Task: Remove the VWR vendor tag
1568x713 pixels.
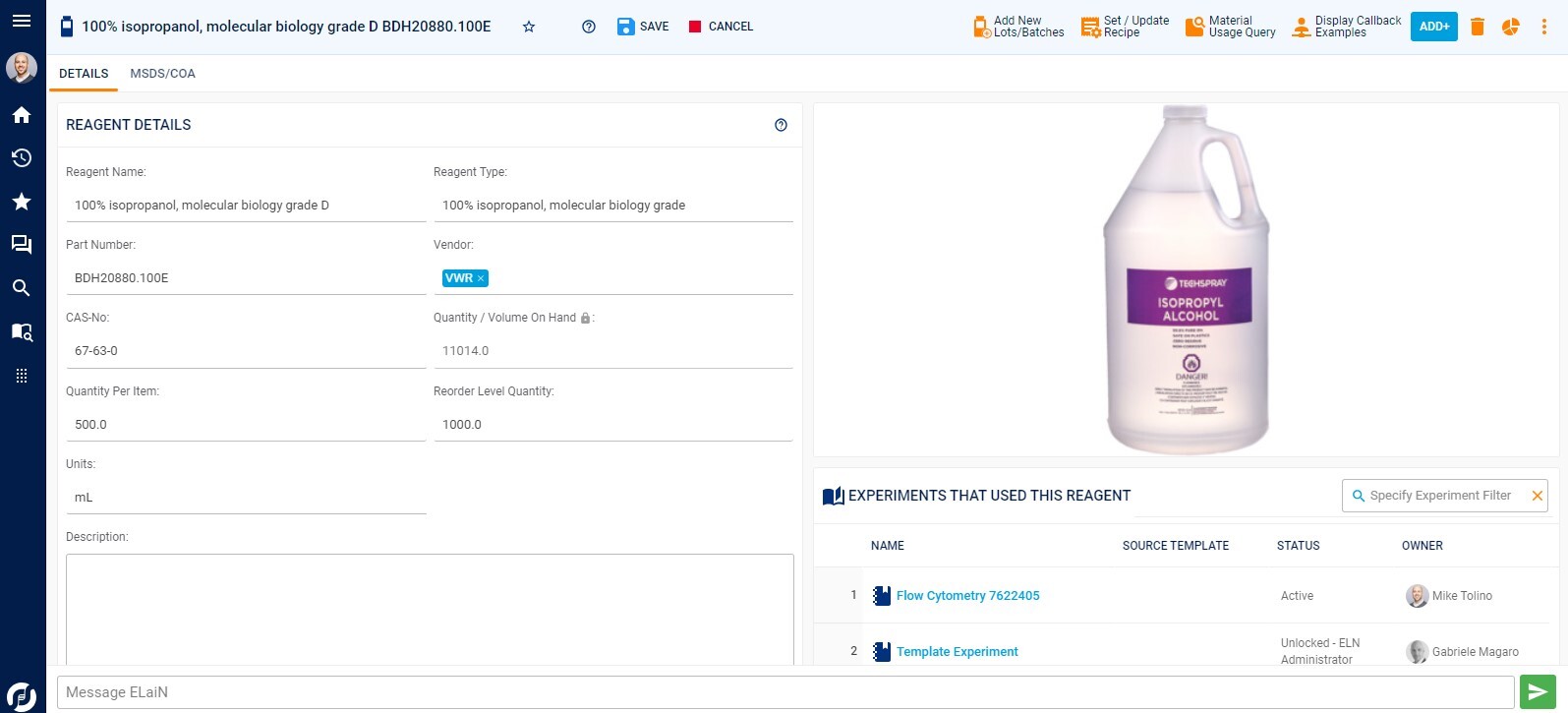Action: (x=481, y=278)
